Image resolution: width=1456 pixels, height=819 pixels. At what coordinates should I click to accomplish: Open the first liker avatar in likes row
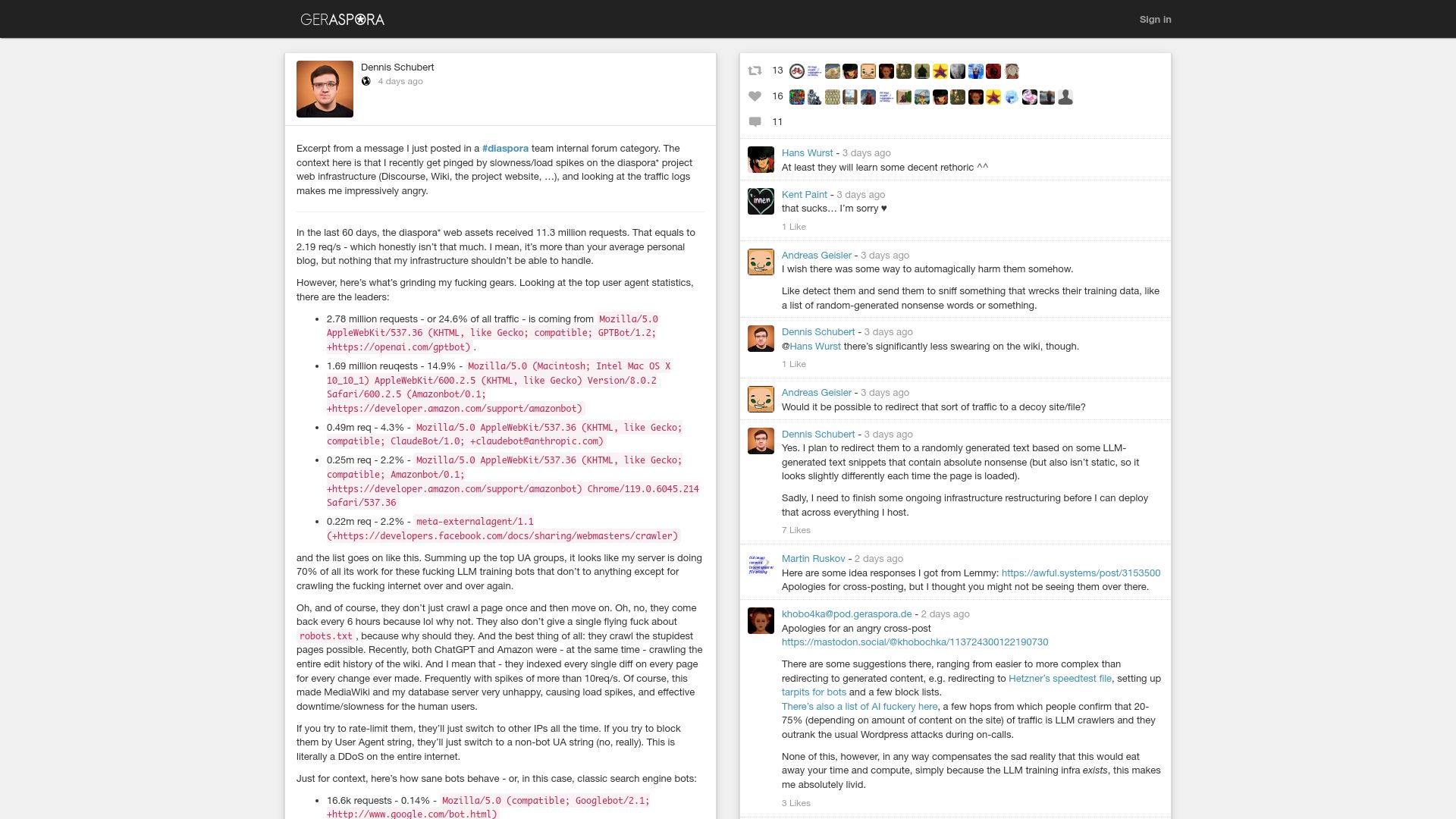pyautogui.click(x=796, y=97)
